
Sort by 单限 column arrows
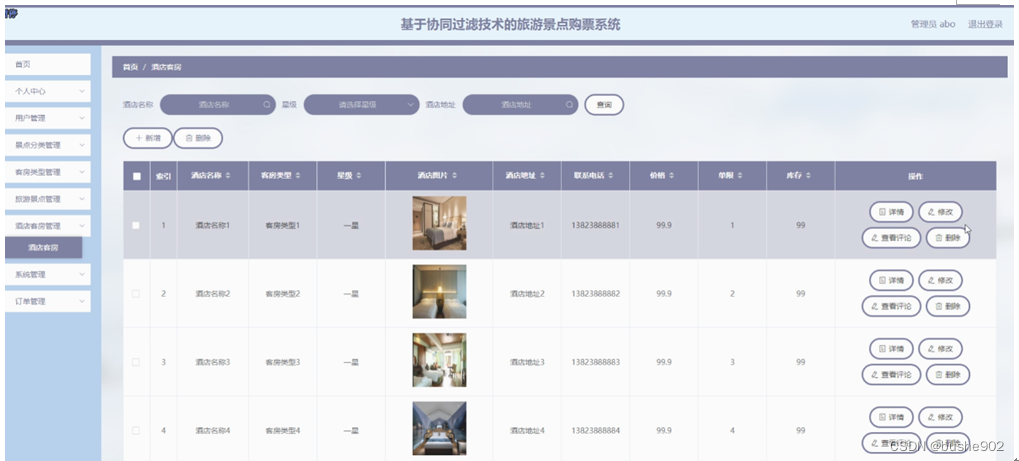[x=740, y=176]
